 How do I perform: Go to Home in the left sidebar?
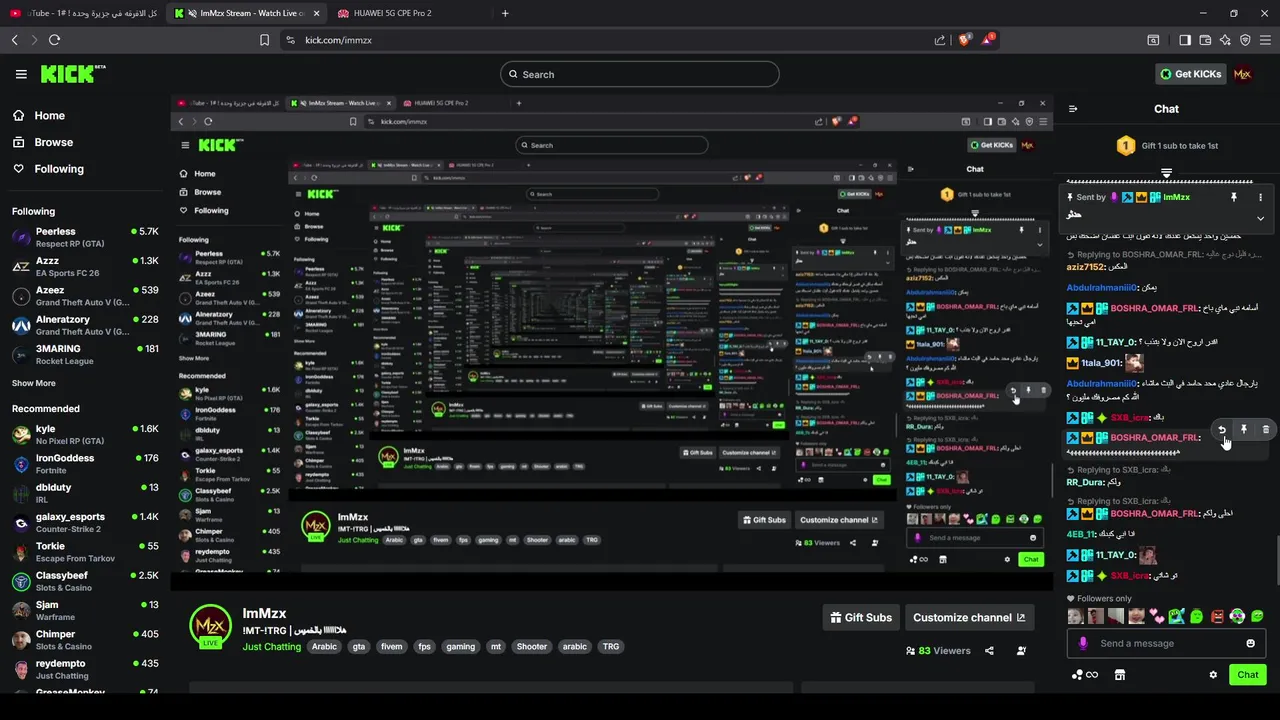coord(49,116)
